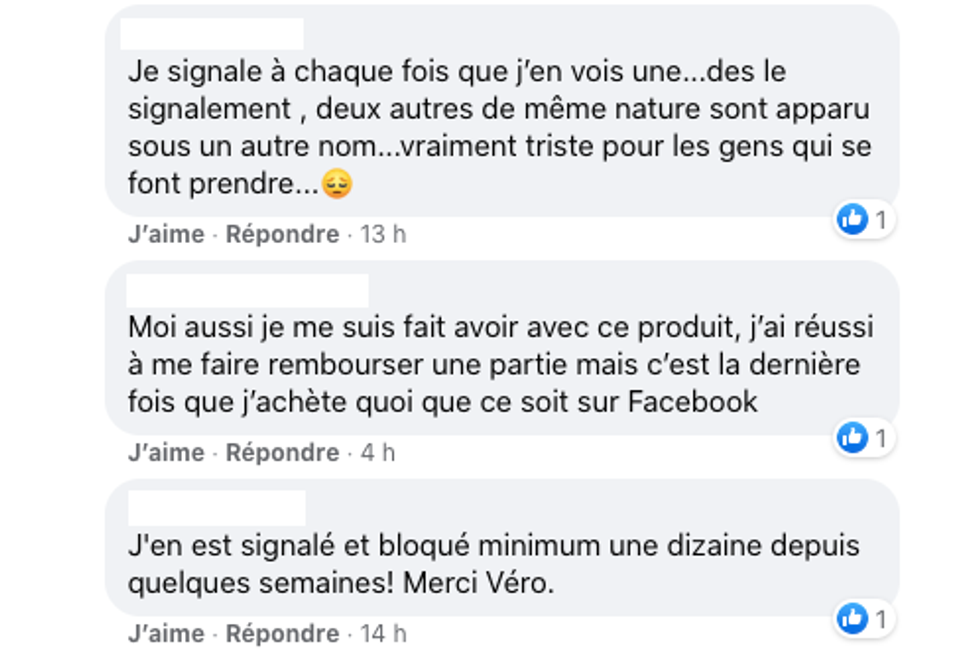Reply to the comment posted 4 h ago
Screen dimensions: 980x653
coord(282,452)
